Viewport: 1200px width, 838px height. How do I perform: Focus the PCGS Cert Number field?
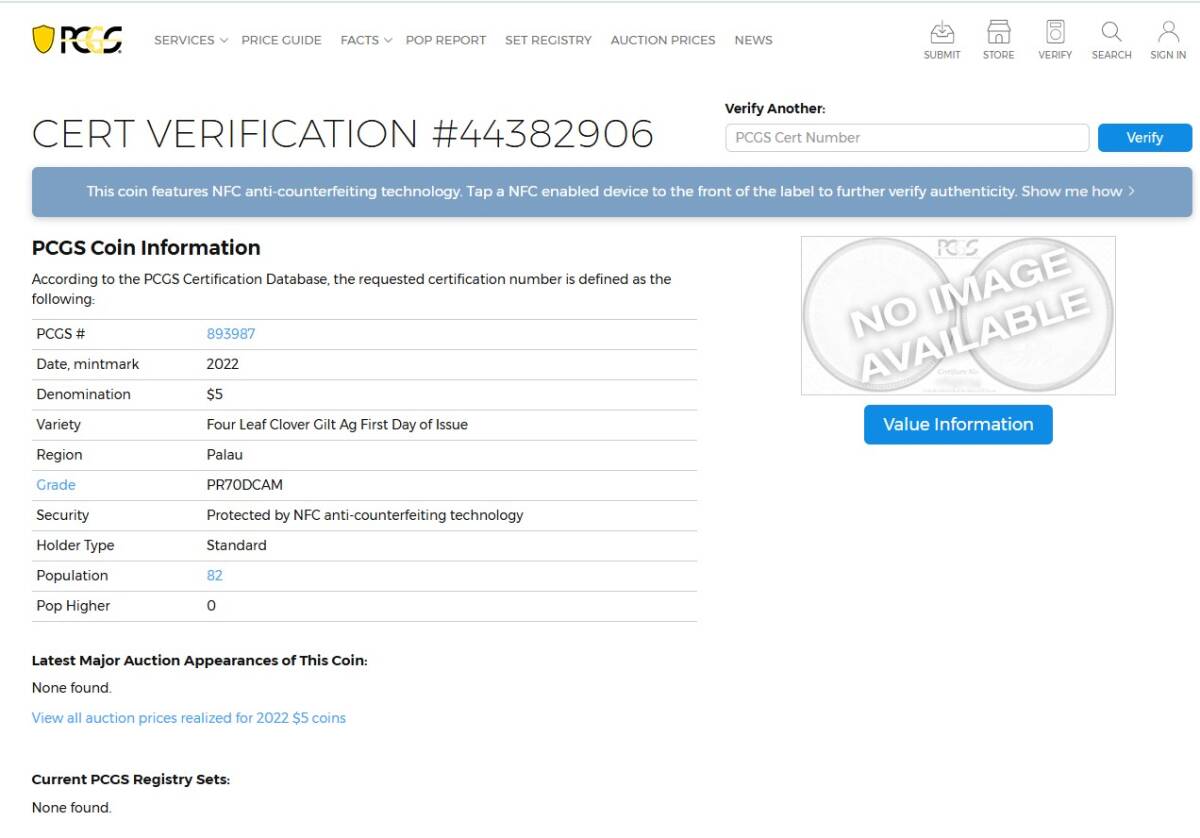click(x=907, y=138)
